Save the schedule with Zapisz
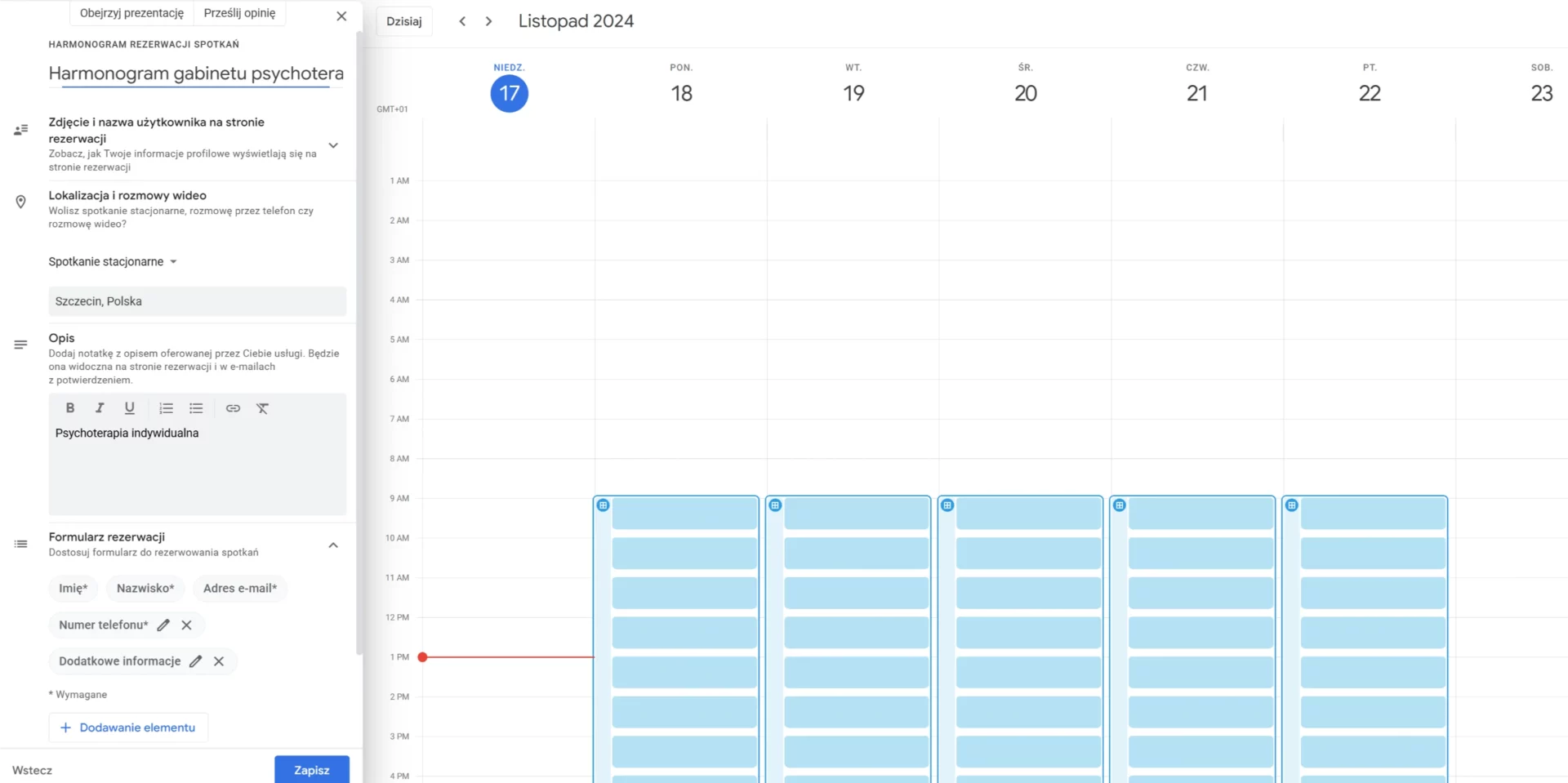The width and height of the screenshot is (1568, 783). pos(312,770)
